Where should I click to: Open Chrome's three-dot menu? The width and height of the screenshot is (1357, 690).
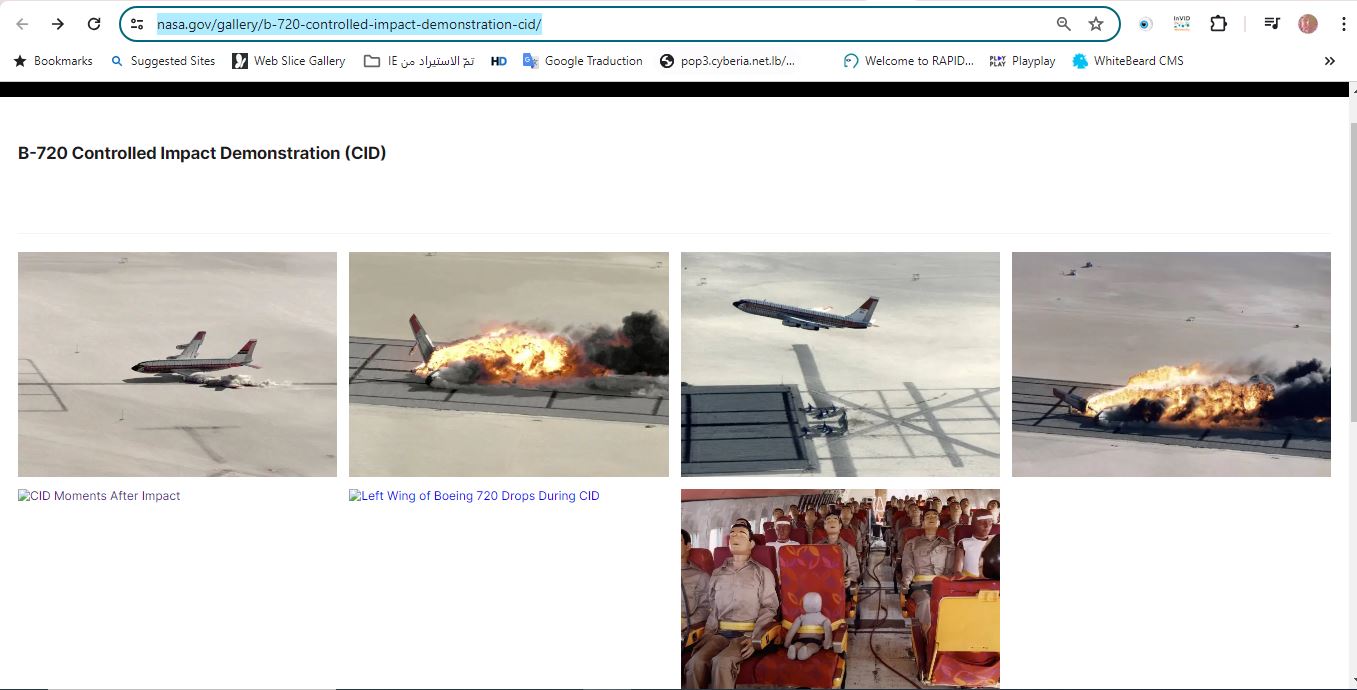click(1343, 24)
